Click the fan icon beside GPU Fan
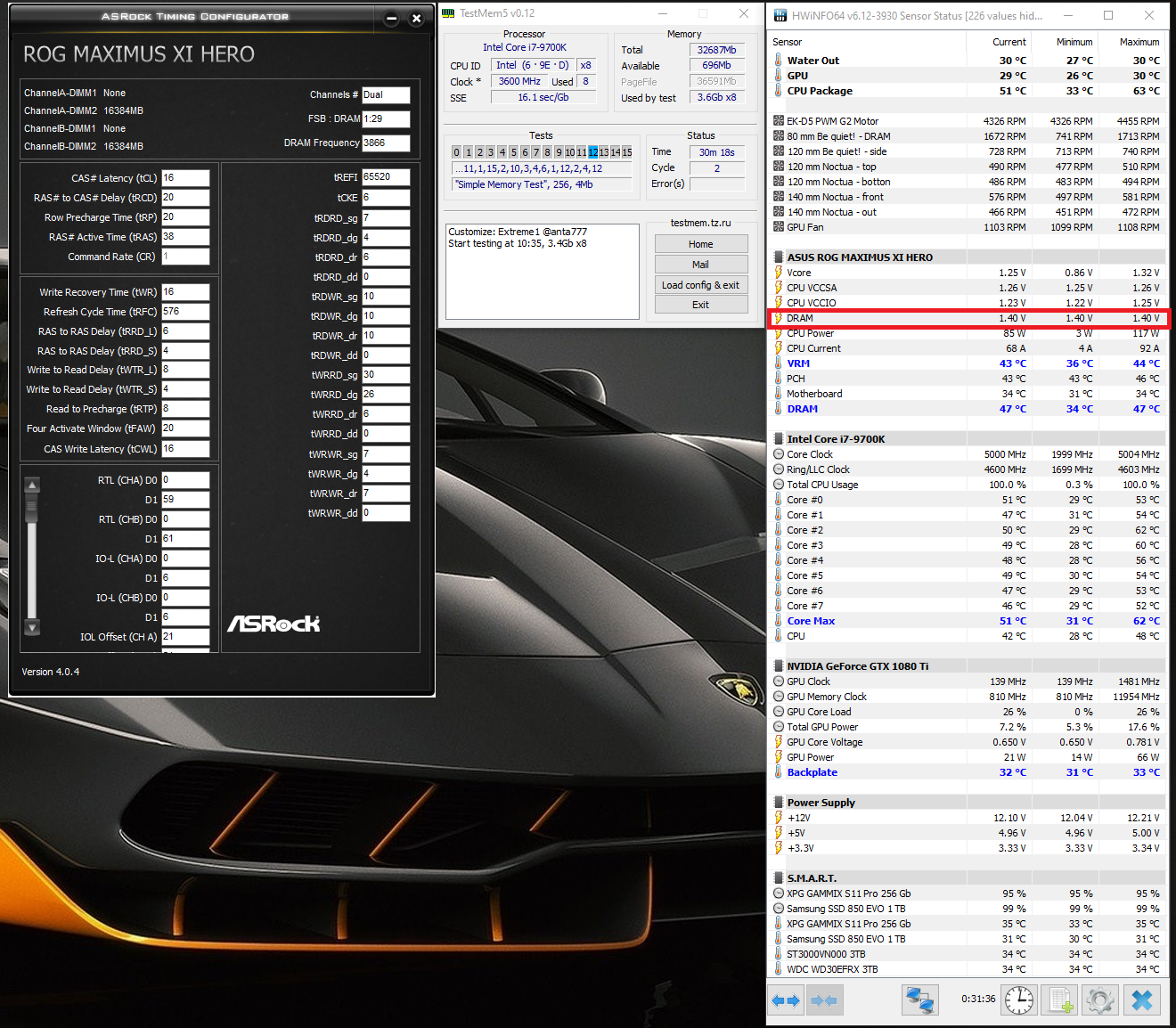 click(x=779, y=227)
